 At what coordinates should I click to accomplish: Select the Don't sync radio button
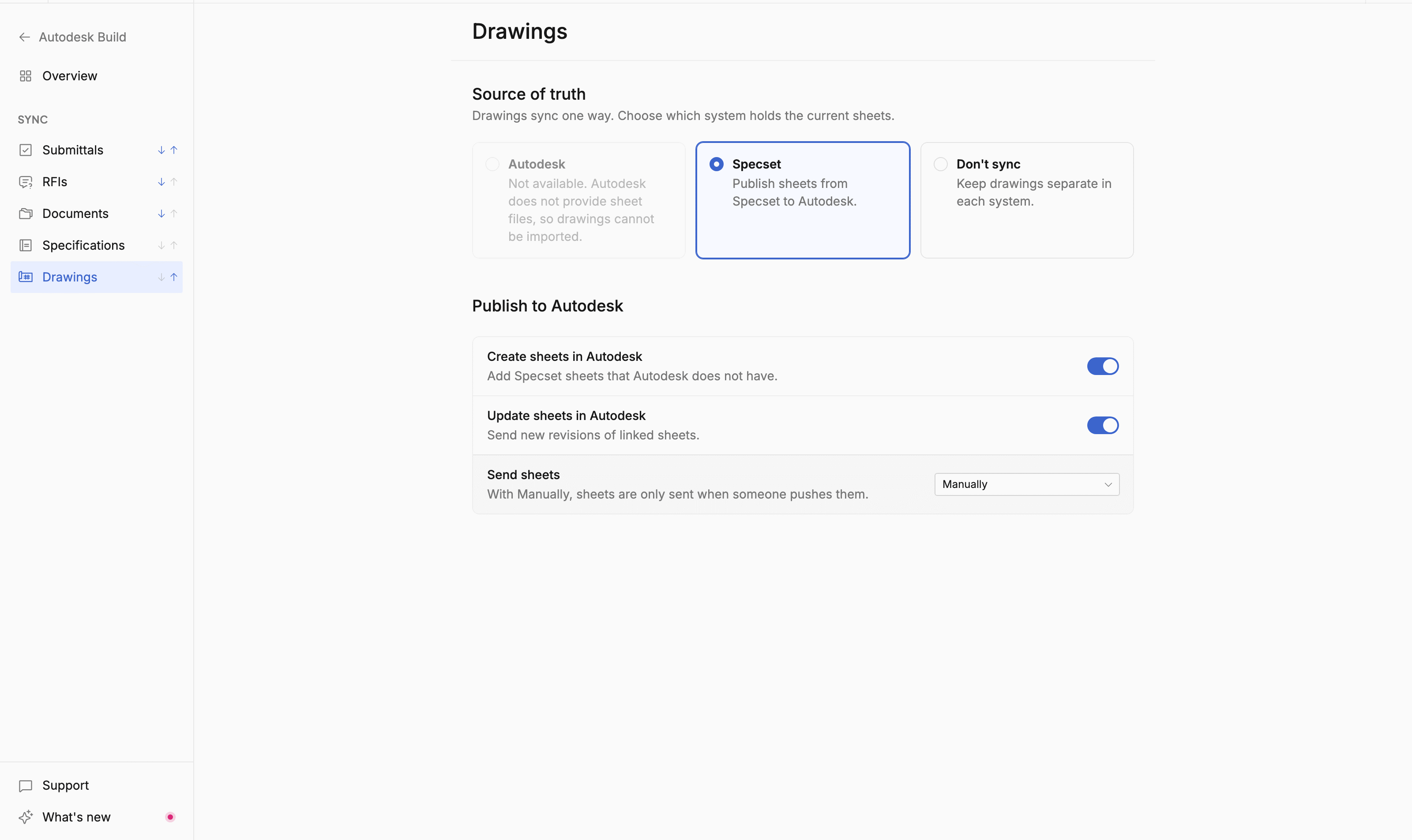point(940,164)
